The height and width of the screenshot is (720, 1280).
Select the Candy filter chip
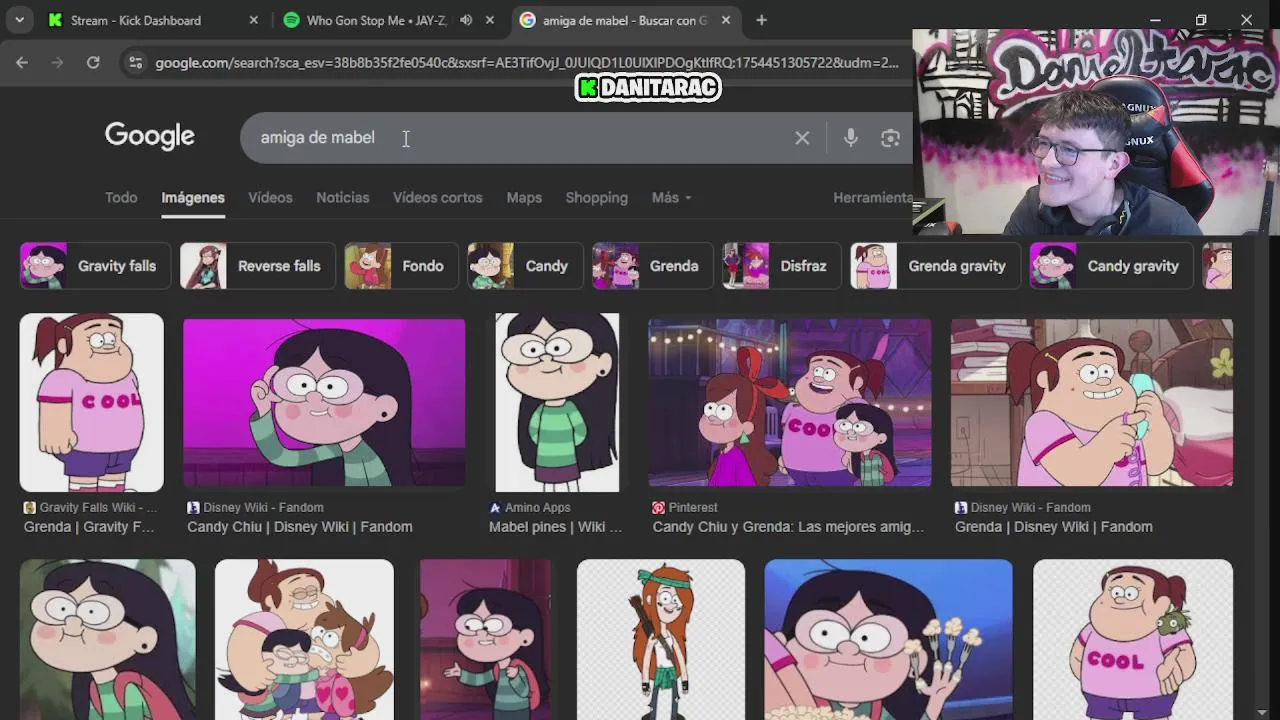525,266
